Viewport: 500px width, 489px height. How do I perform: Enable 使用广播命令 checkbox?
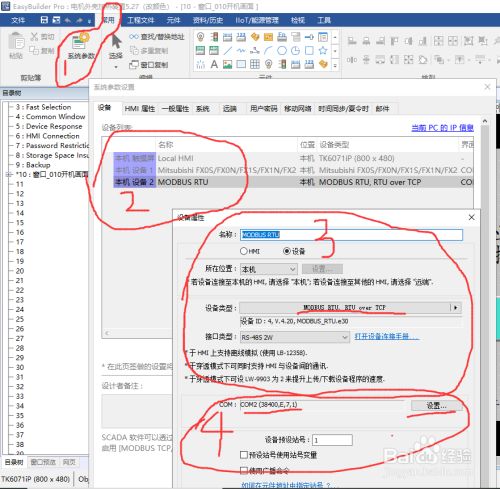[244, 470]
